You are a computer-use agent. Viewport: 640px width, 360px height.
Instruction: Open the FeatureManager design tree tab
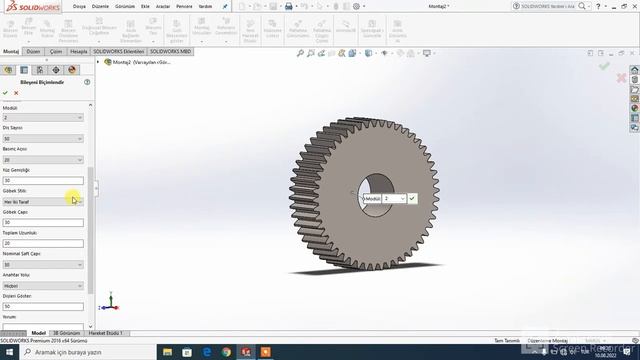pyautogui.click(x=8, y=70)
